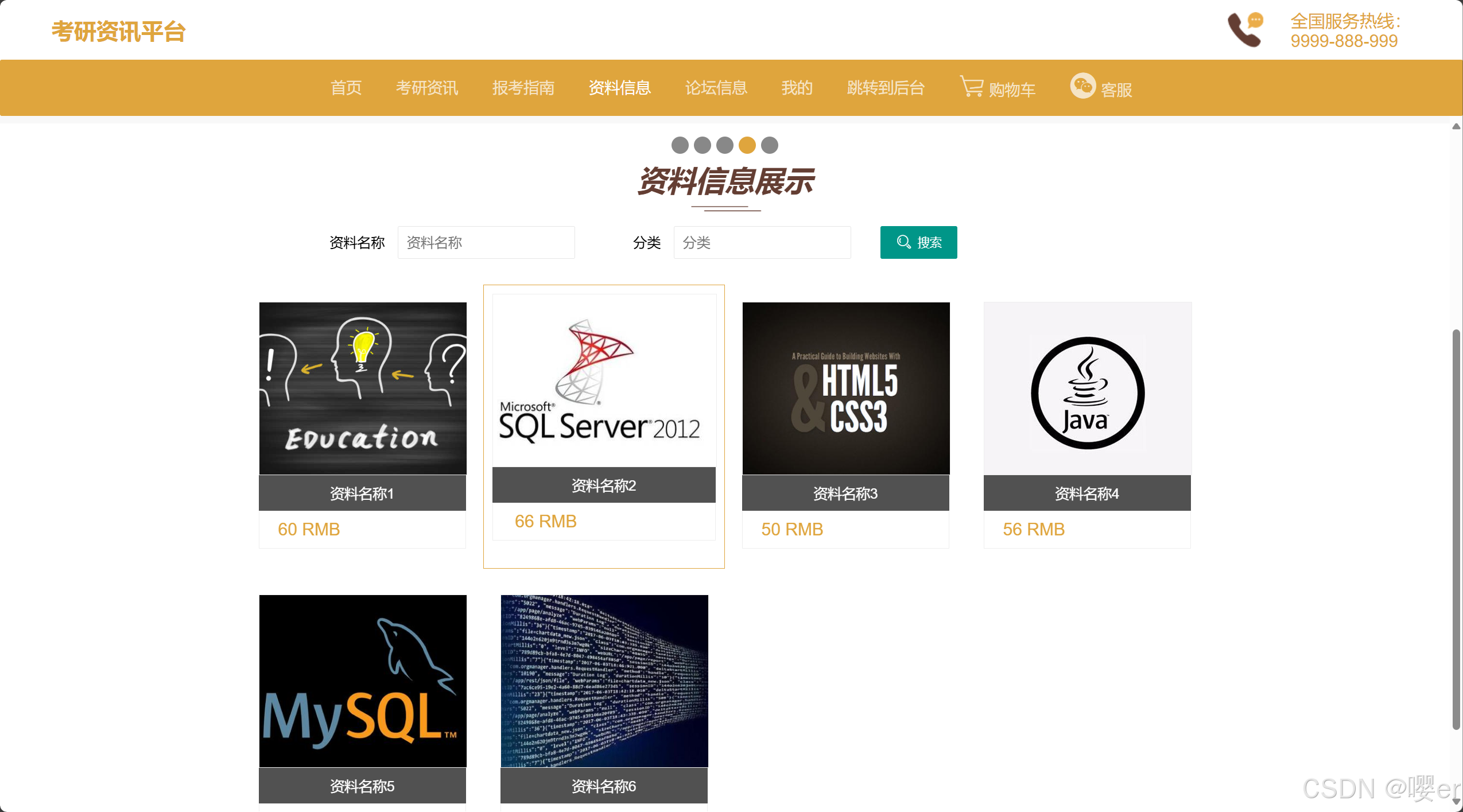The width and height of the screenshot is (1463, 812).
Task: Open the 论坛信息 navigation item
Action: click(716, 88)
